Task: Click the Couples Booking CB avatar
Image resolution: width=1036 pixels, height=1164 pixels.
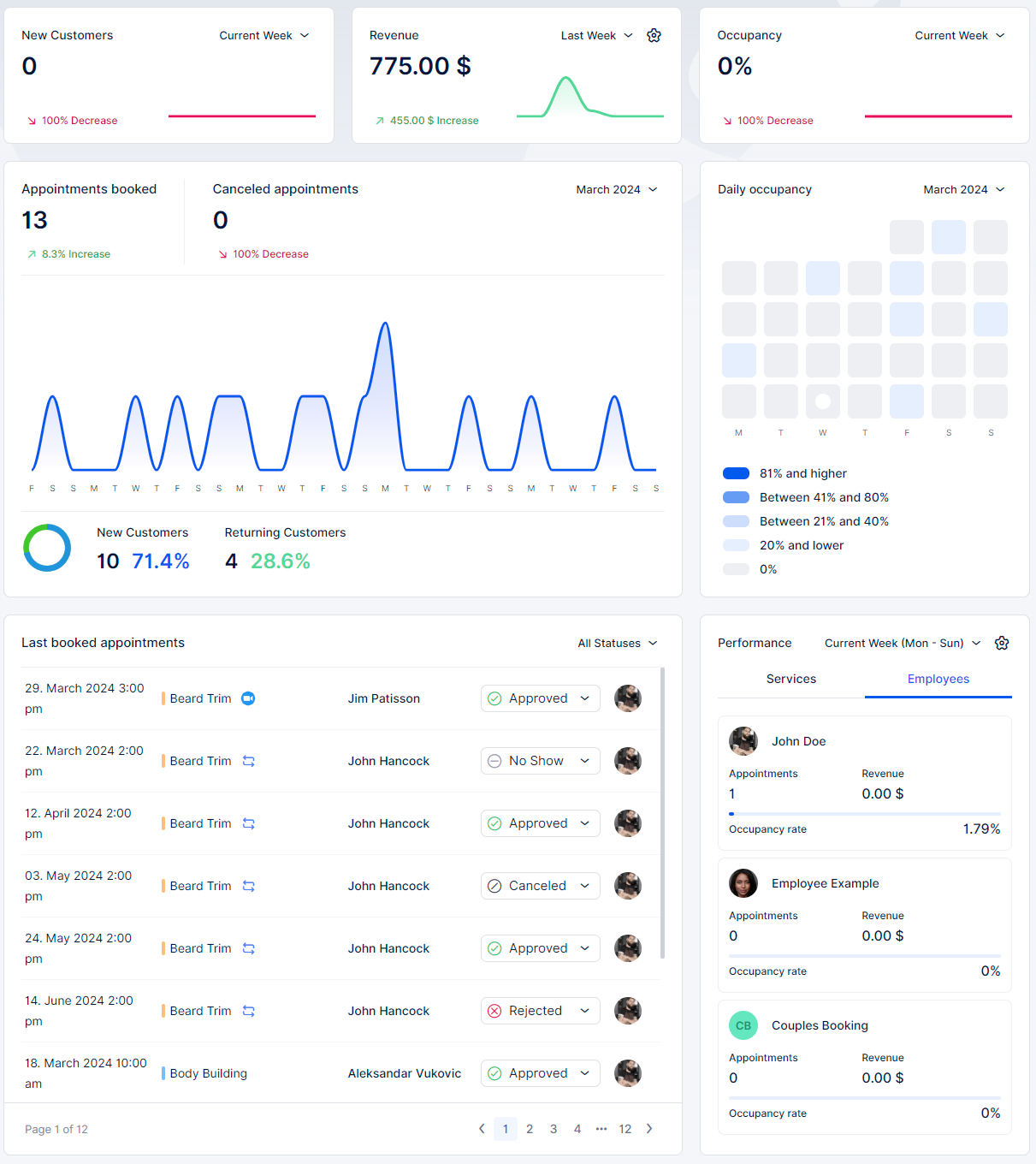Action: point(743,1025)
